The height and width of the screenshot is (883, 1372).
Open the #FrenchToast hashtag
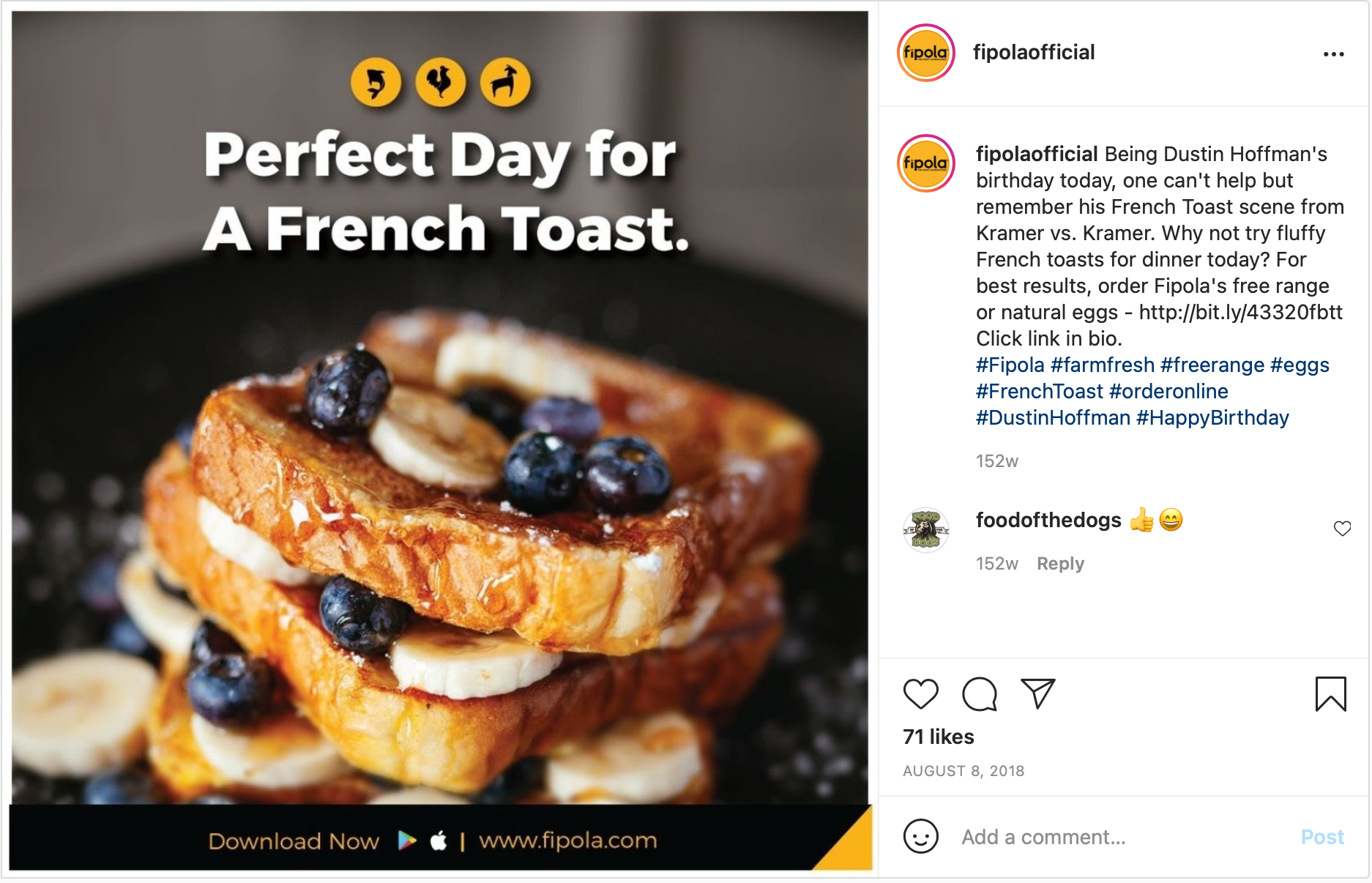pyautogui.click(x=1039, y=391)
